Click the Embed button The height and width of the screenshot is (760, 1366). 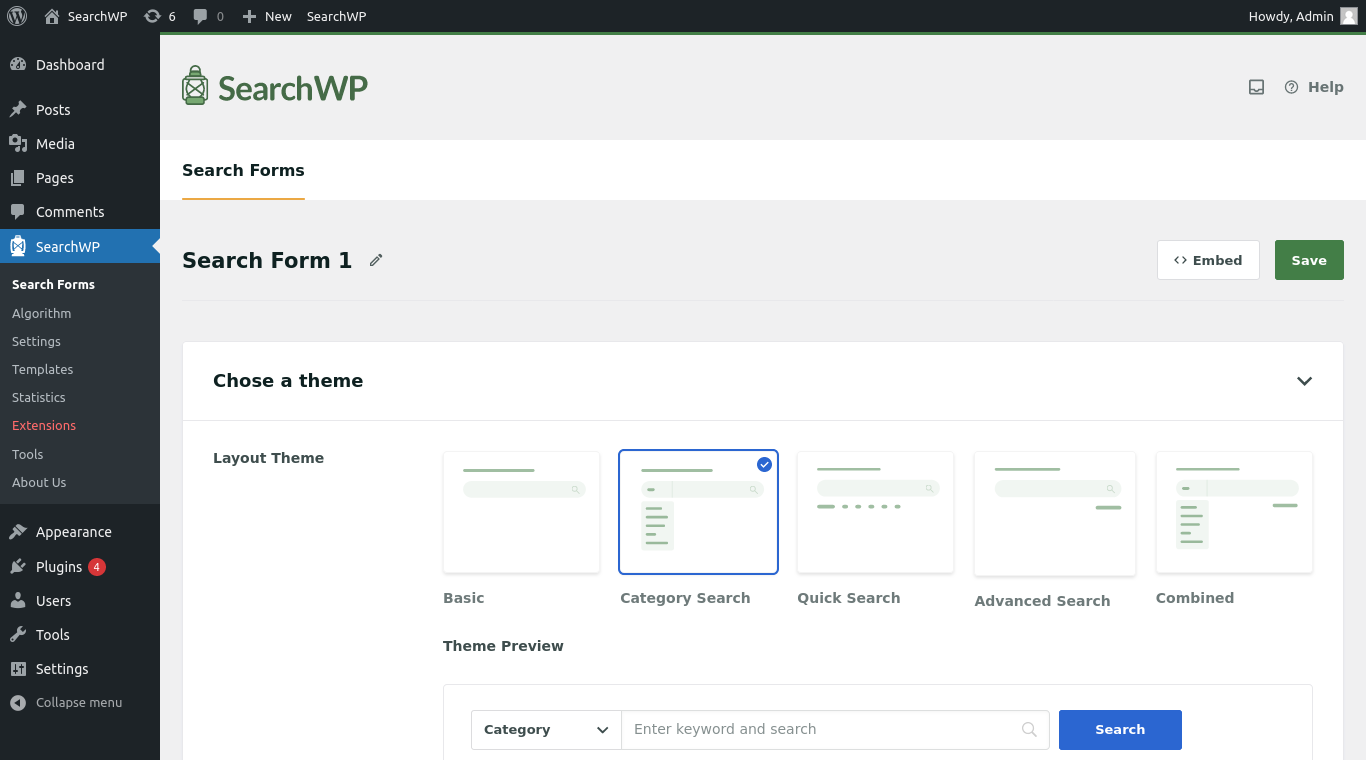tap(1208, 259)
